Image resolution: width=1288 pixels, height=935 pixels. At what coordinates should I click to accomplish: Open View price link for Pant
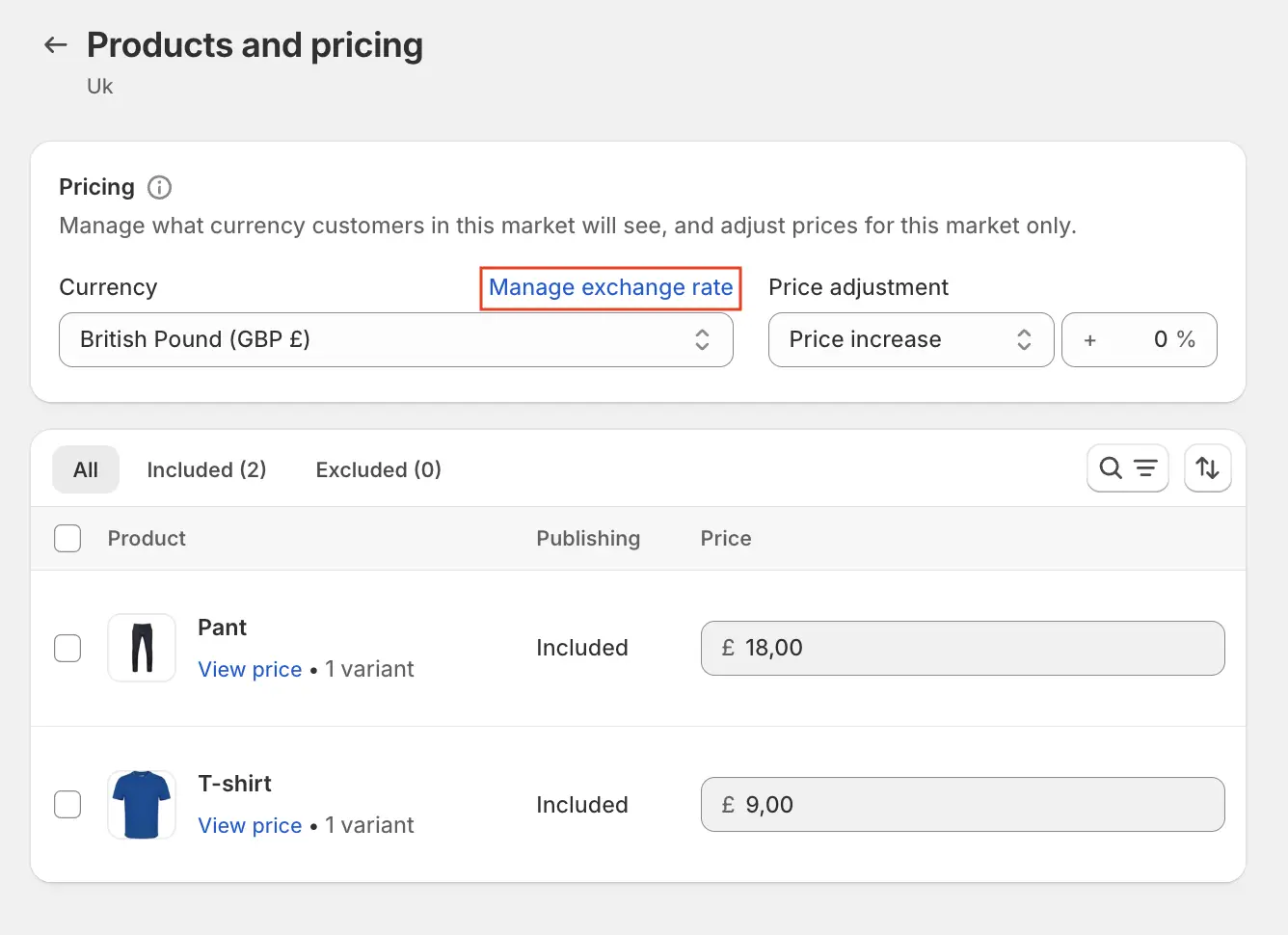250,670
